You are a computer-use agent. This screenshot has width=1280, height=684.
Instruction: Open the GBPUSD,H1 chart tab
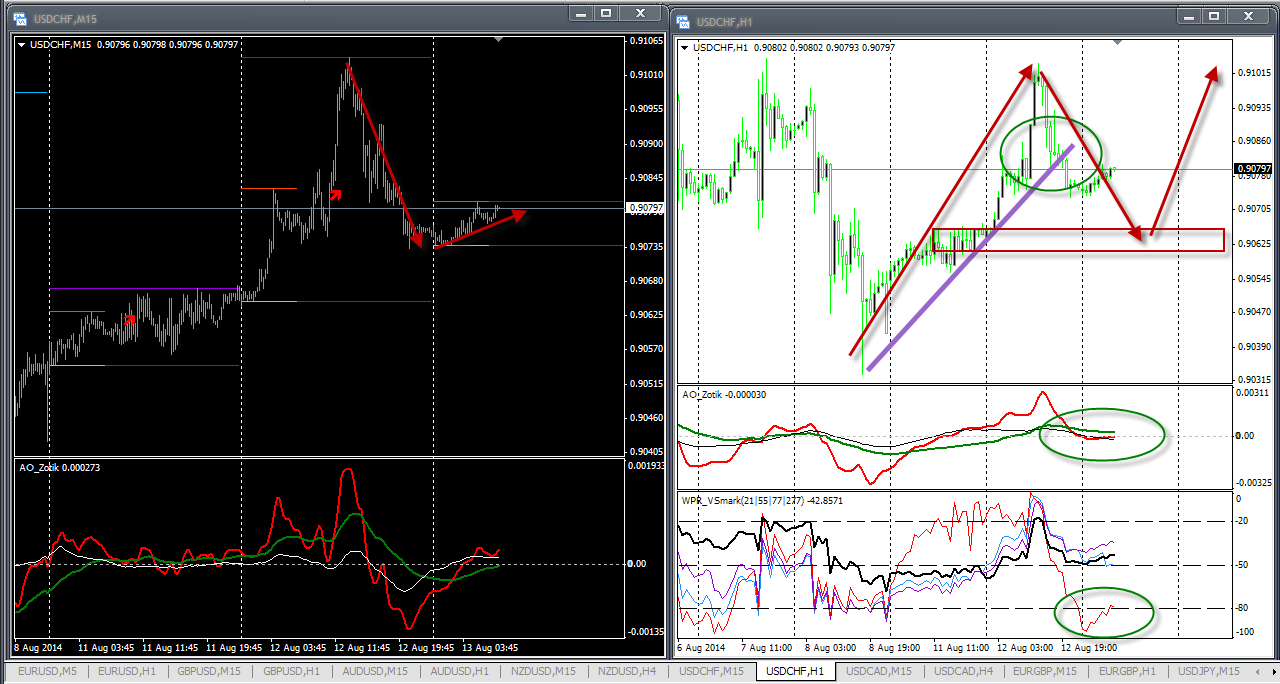point(291,671)
